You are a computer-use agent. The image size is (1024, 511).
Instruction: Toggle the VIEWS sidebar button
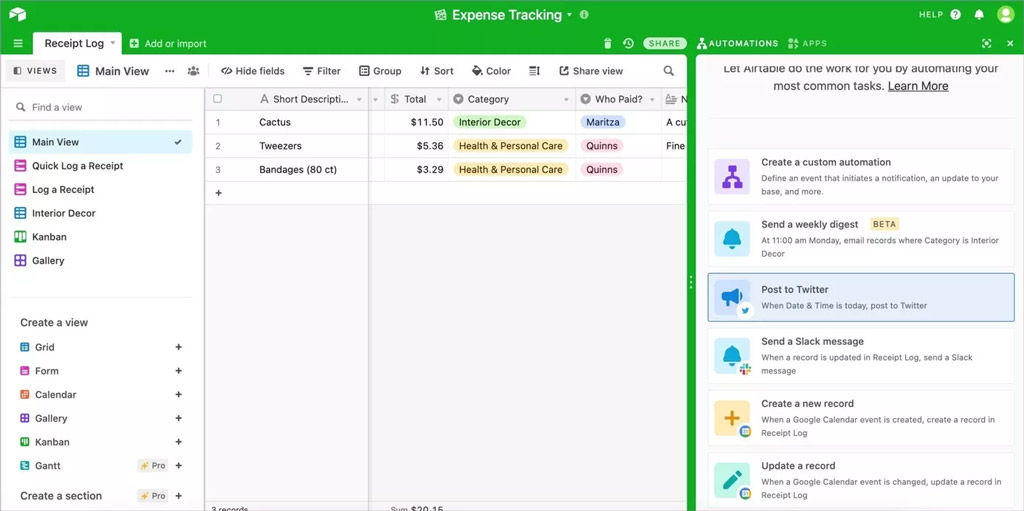(35, 71)
